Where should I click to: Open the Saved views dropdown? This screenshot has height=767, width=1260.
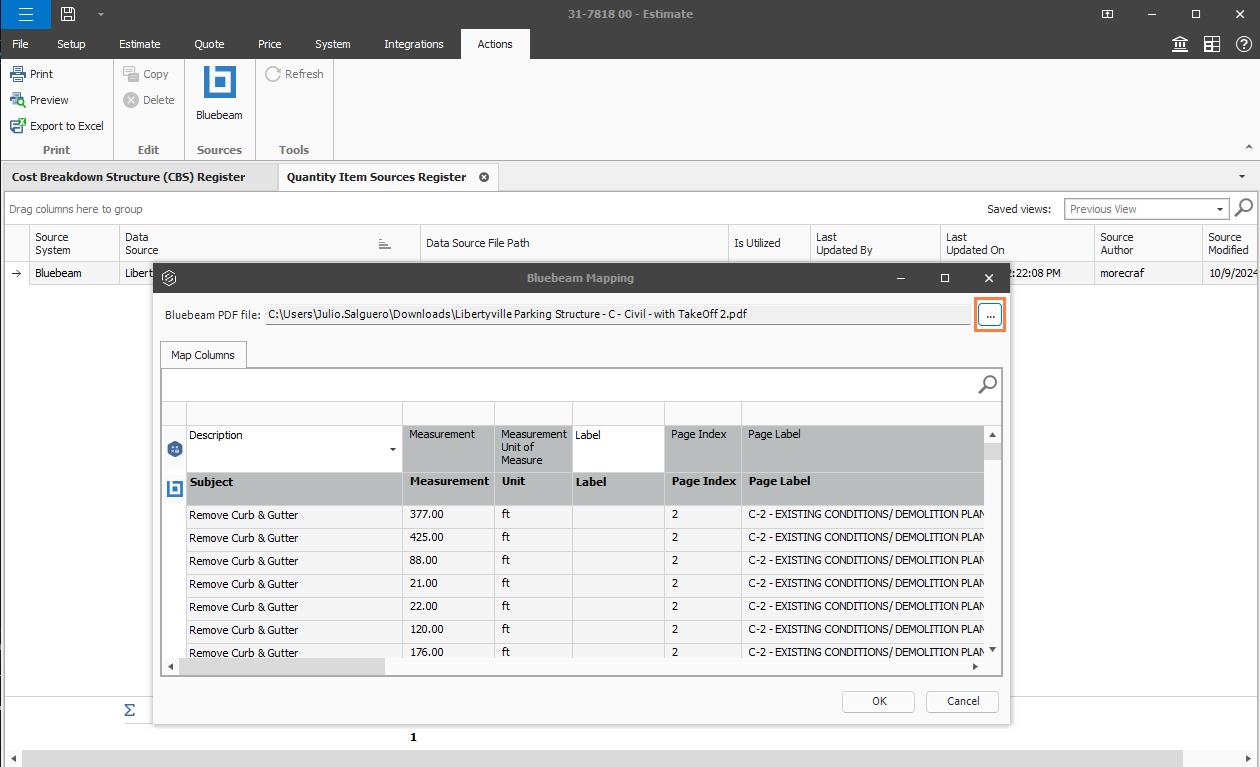point(1220,209)
